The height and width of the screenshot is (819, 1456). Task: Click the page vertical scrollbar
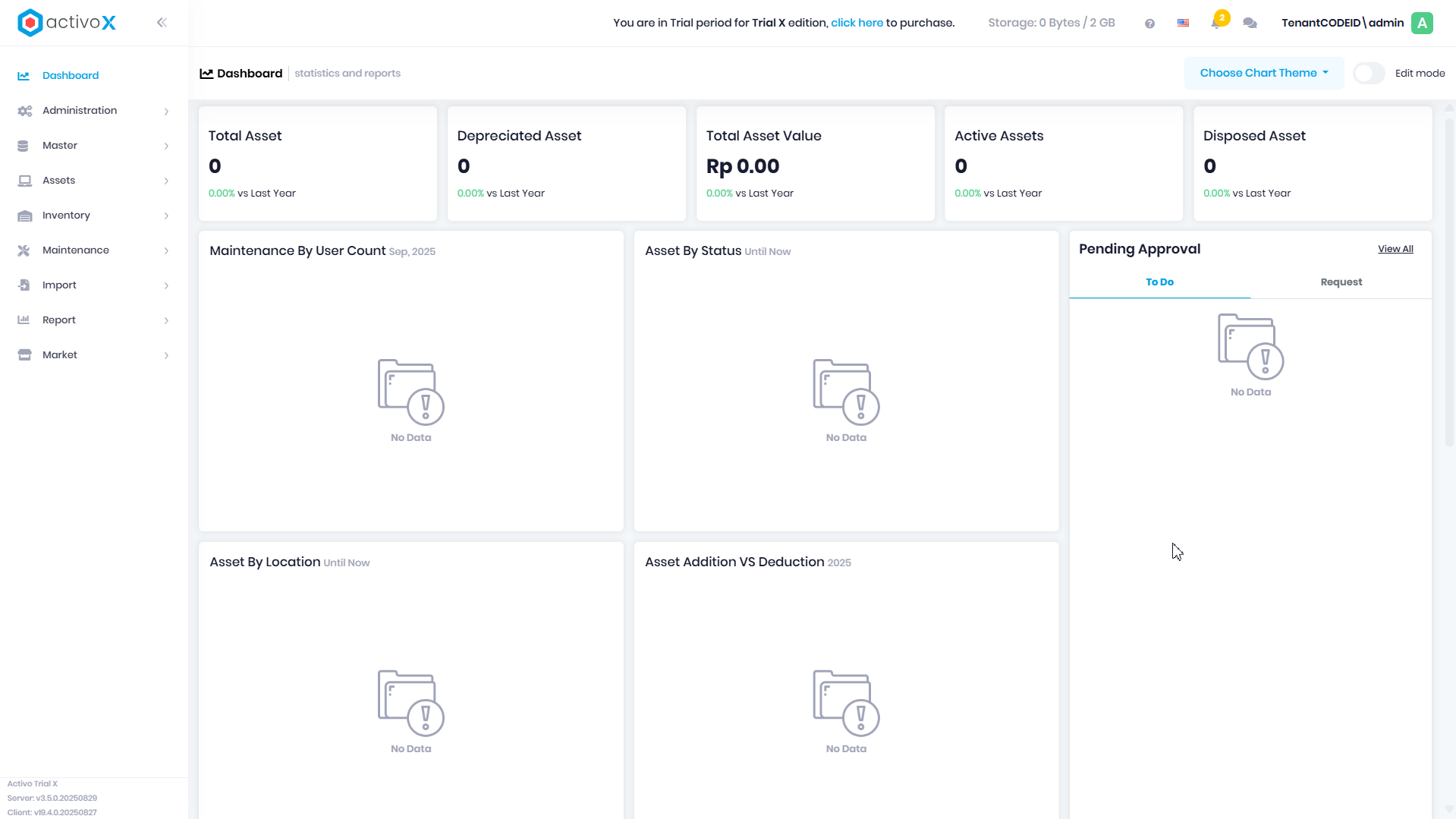(x=1449, y=281)
